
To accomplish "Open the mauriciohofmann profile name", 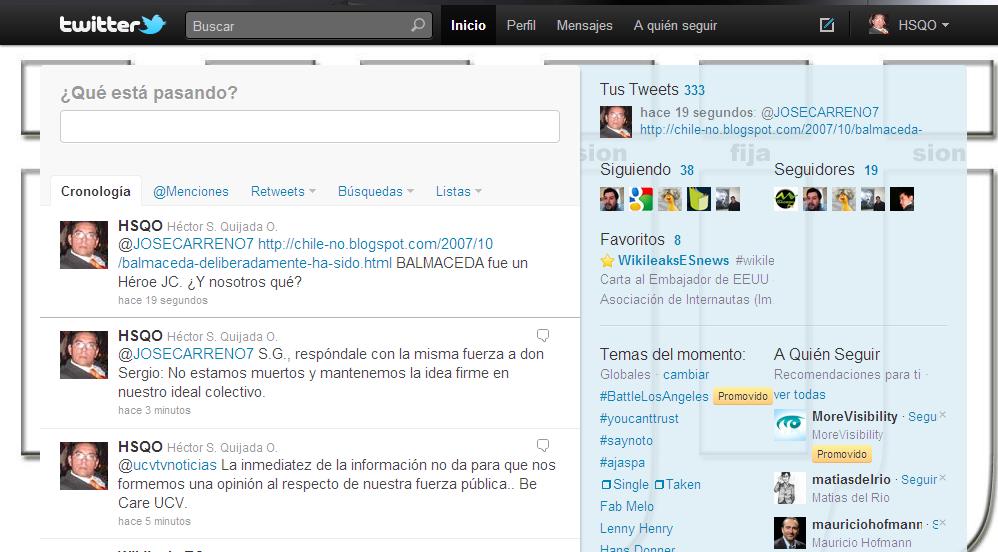I will (x=867, y=525).
